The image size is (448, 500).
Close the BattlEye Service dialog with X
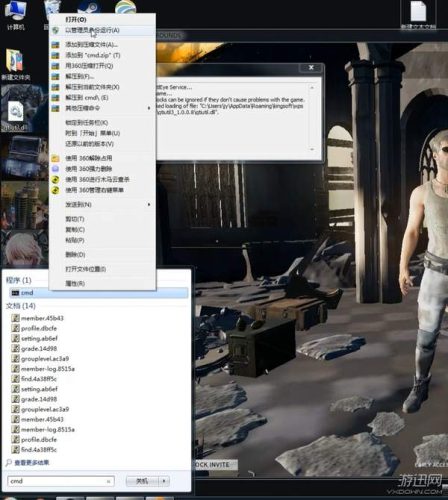[x=311, y=68]
